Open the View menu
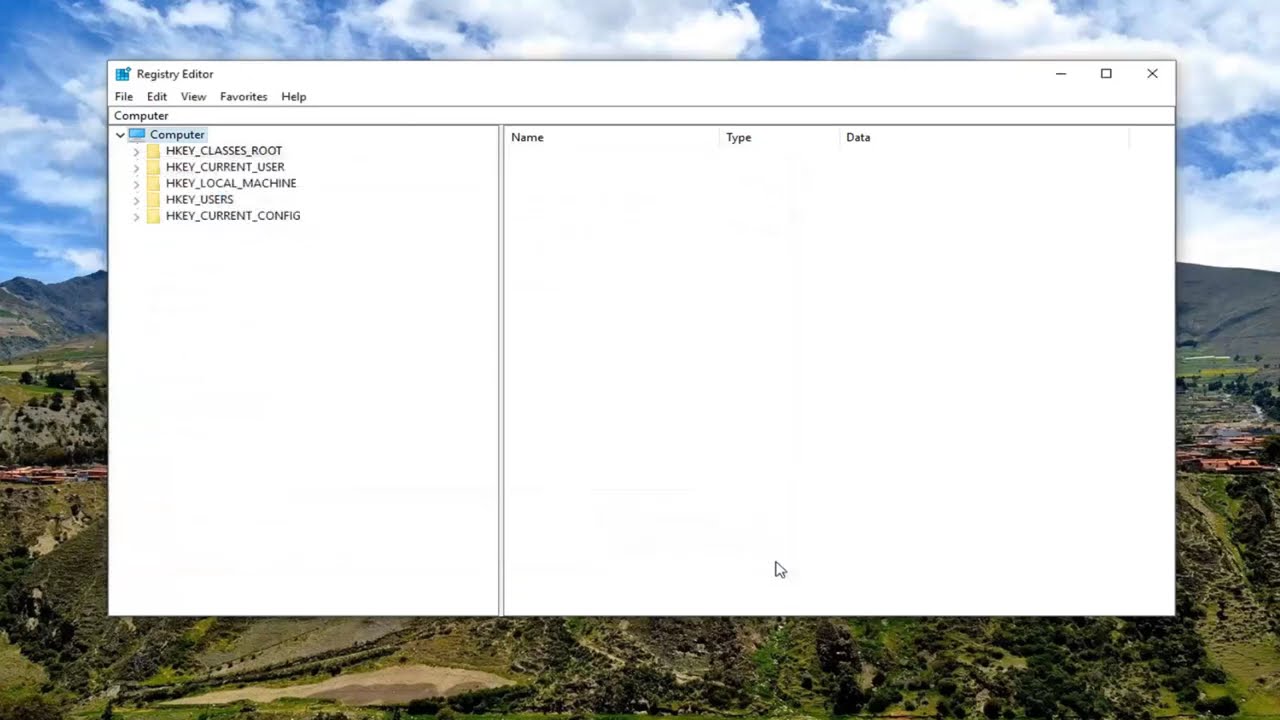Viewport: 1280px width, 720px height. point(193,97)
